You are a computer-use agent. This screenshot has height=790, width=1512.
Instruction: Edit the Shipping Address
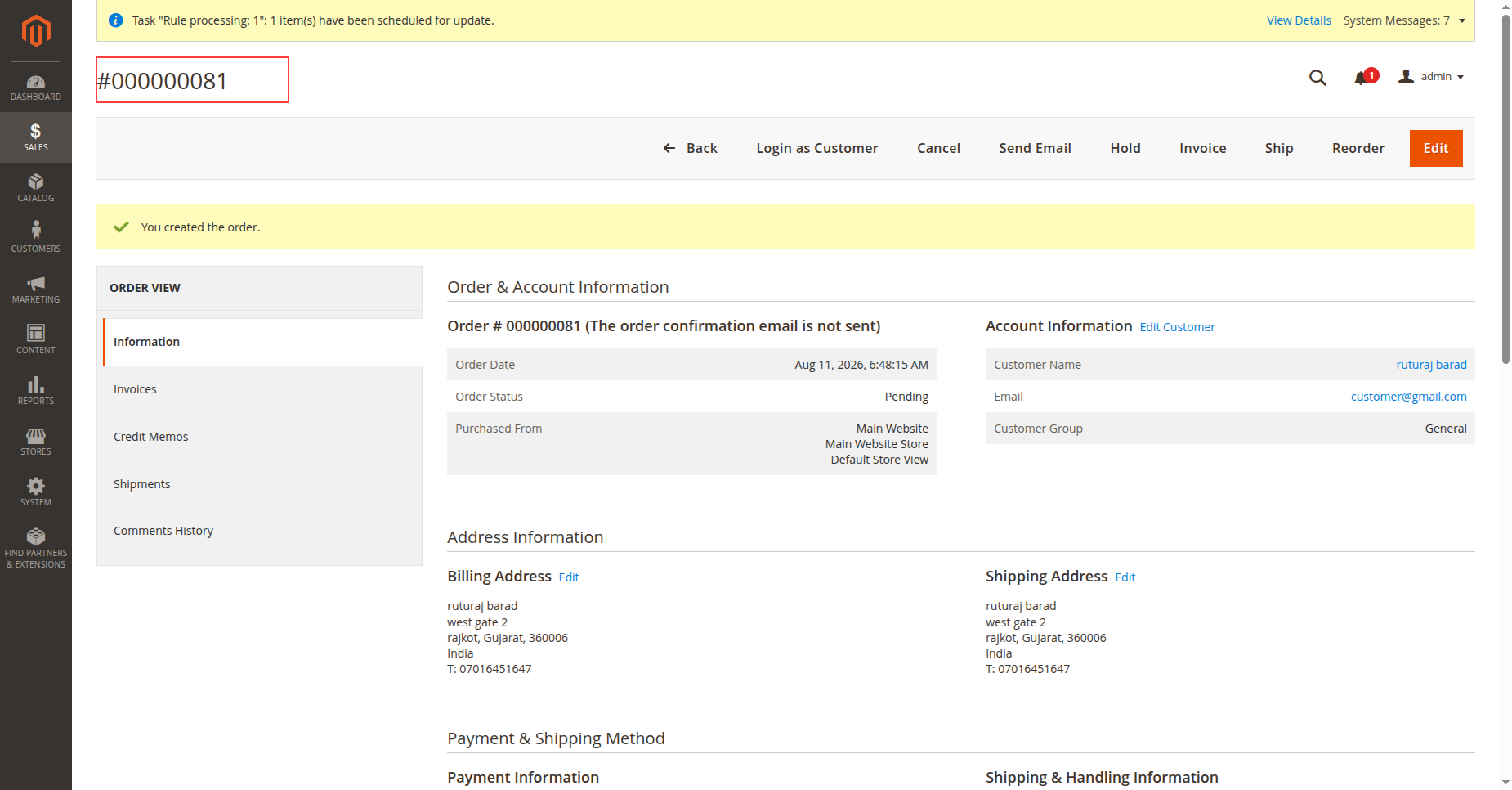click(x=1125, y=577)
